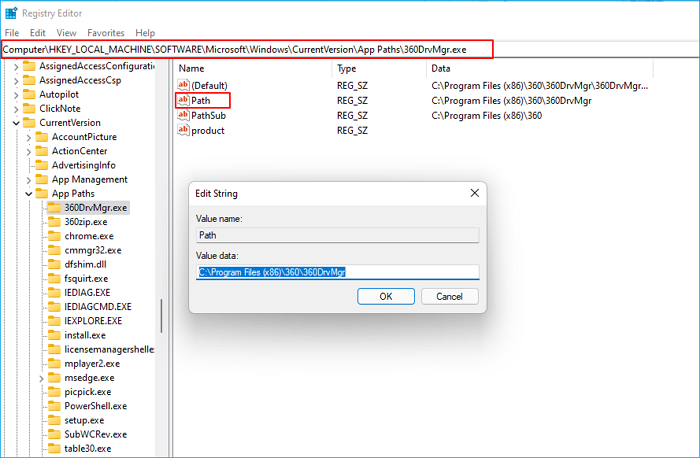Click the App Paths folder icon
This screenshot has height=458, width=700.
pyautogui.click(x=42, y=194)
